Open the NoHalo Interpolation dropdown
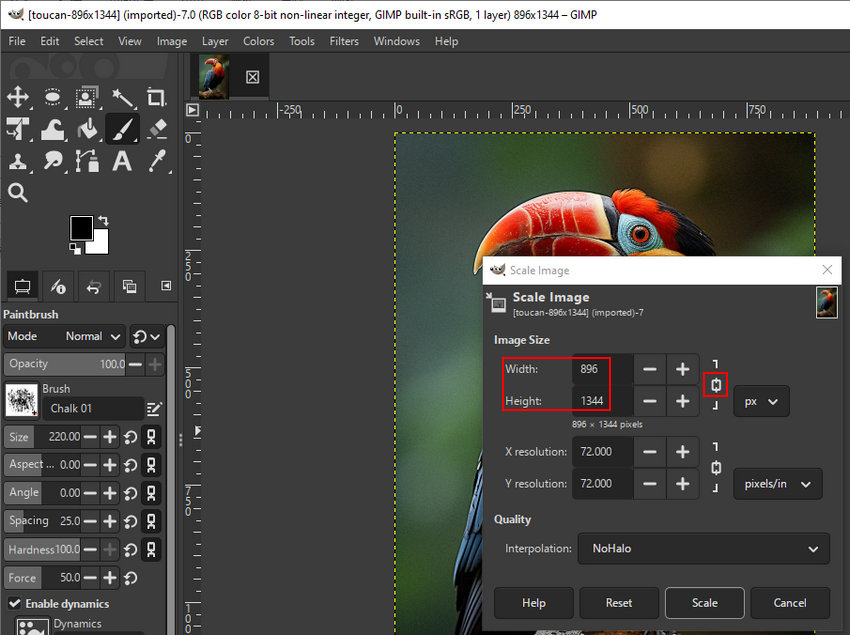Screen dimensions: 850x635 (x=703, y=548)
